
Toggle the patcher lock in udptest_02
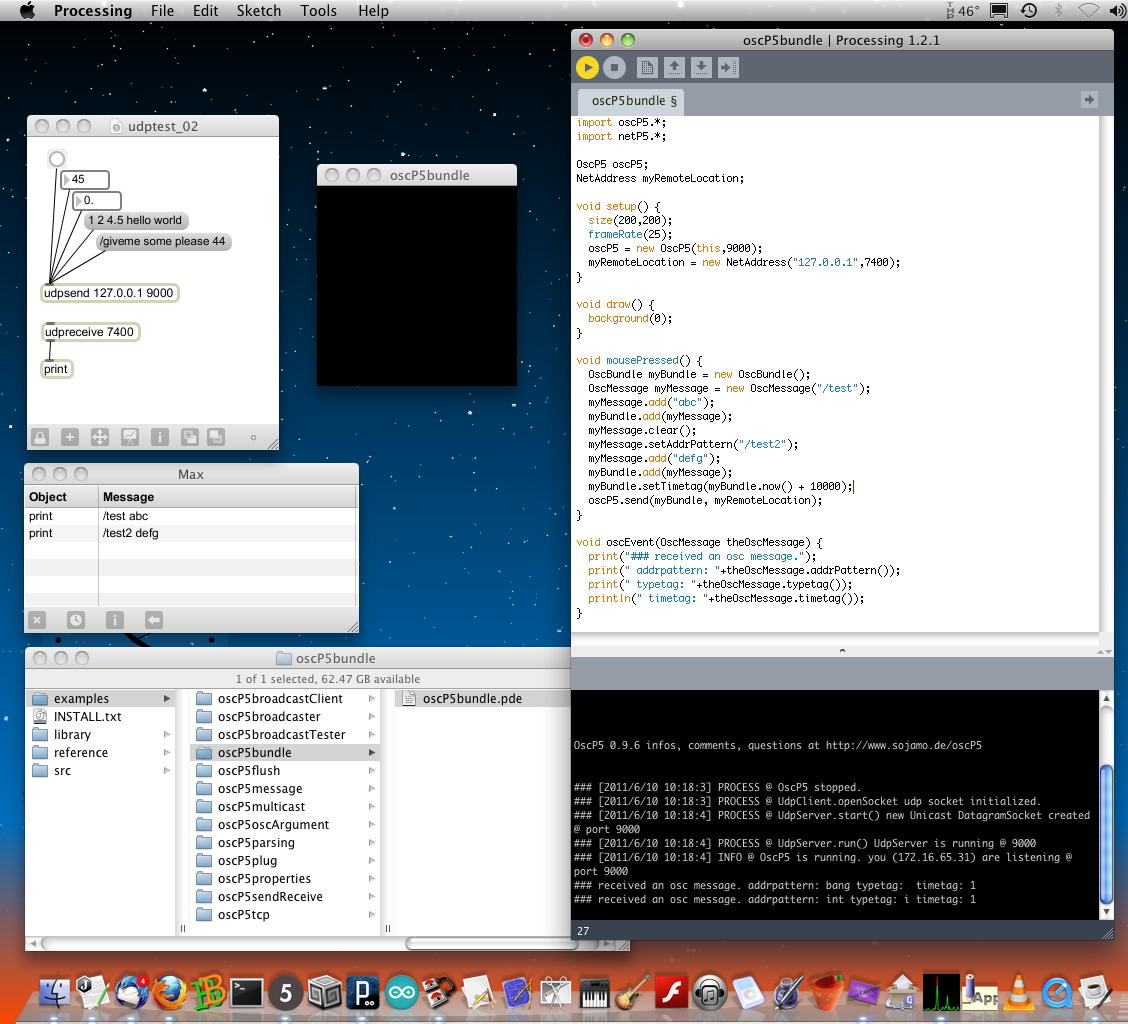(x=40, y=437)
